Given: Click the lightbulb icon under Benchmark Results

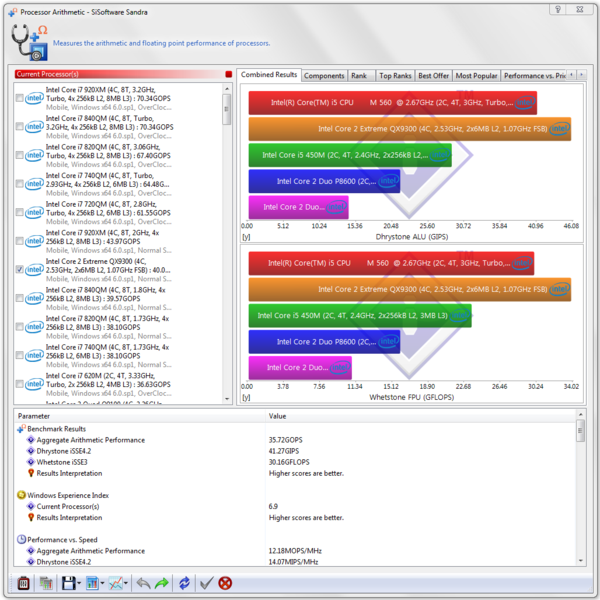Looking at the screenshot, I should click(31, 473).
